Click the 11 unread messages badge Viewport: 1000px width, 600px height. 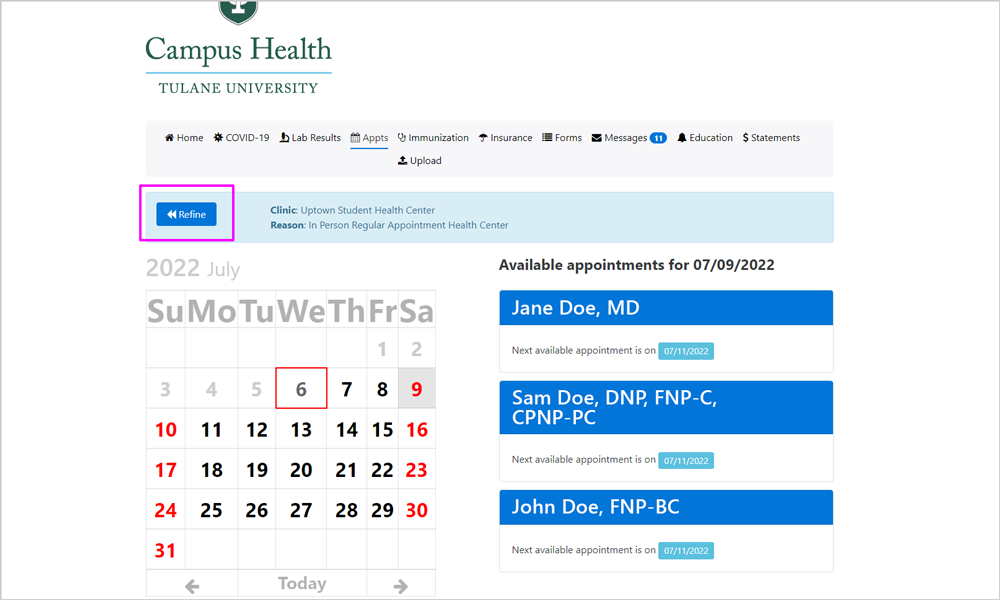click(x=658, y=138)
